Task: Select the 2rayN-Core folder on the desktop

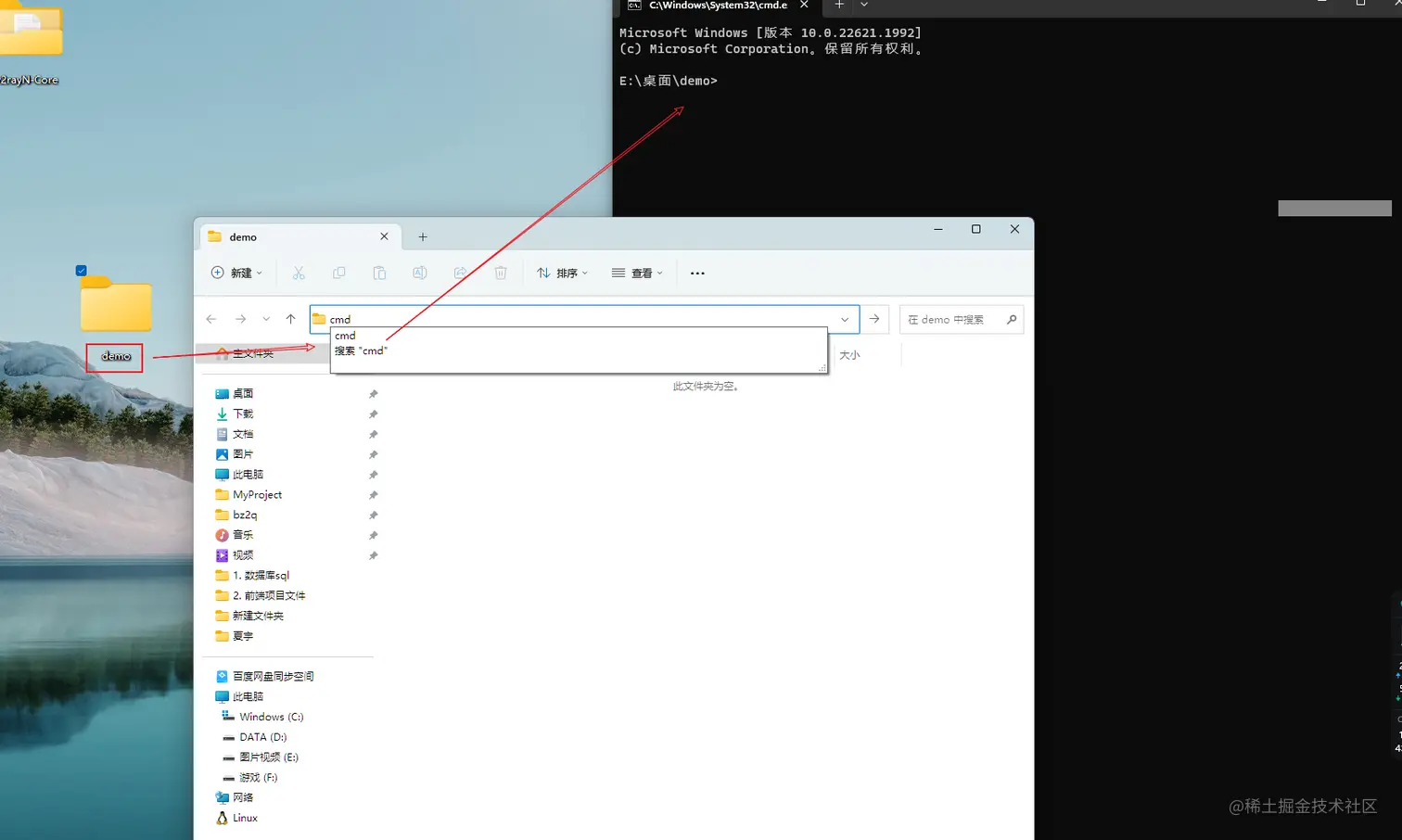Action: pos(31,45)
